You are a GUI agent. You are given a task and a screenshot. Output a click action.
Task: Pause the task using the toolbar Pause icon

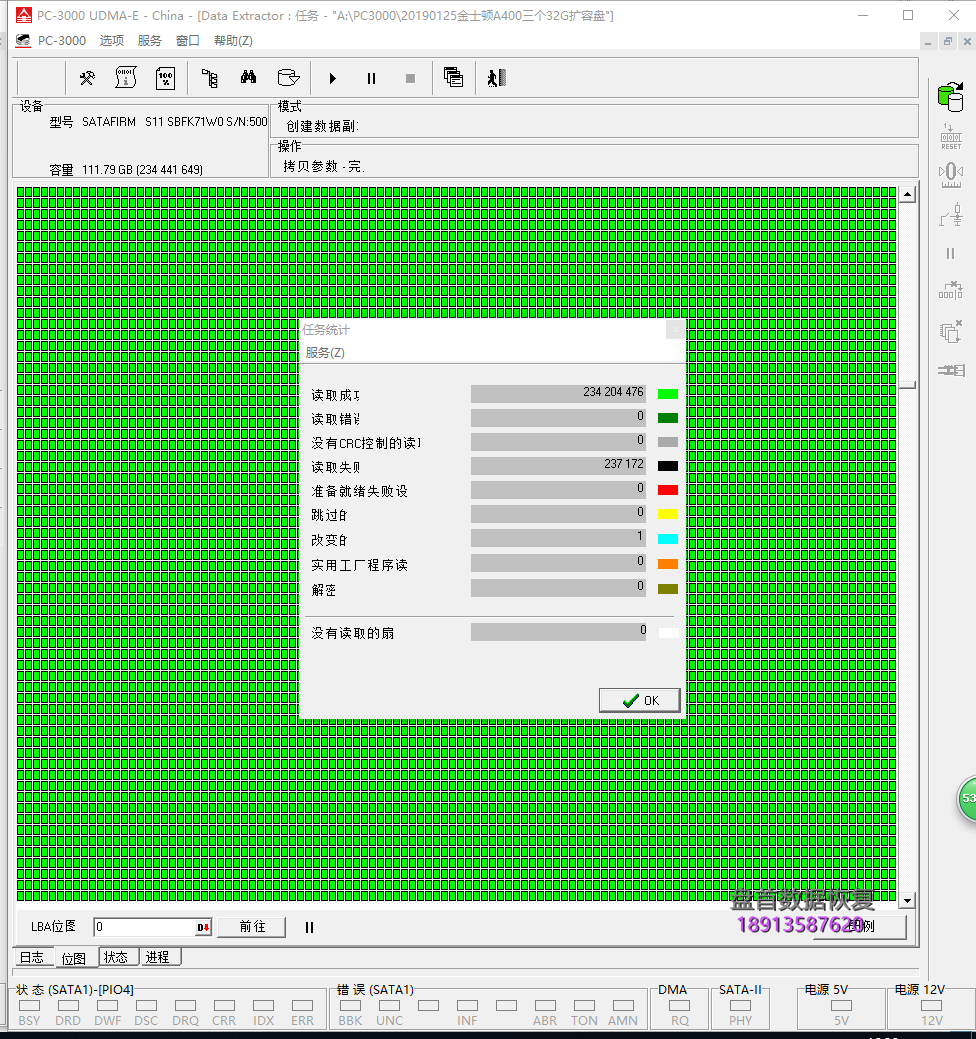[371, 77]
